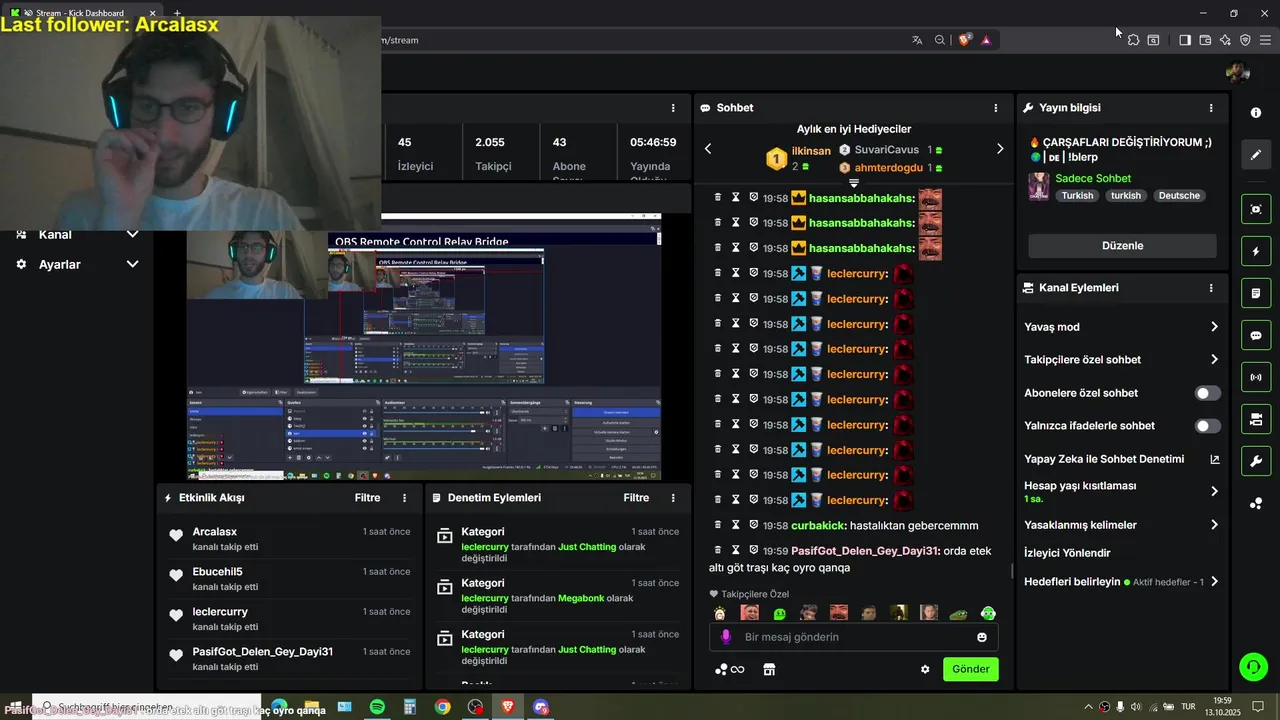1280x720 pixels.
Task: Open the camera capture panel icon
Action: pyautogui.click(x=1256, y=209)
